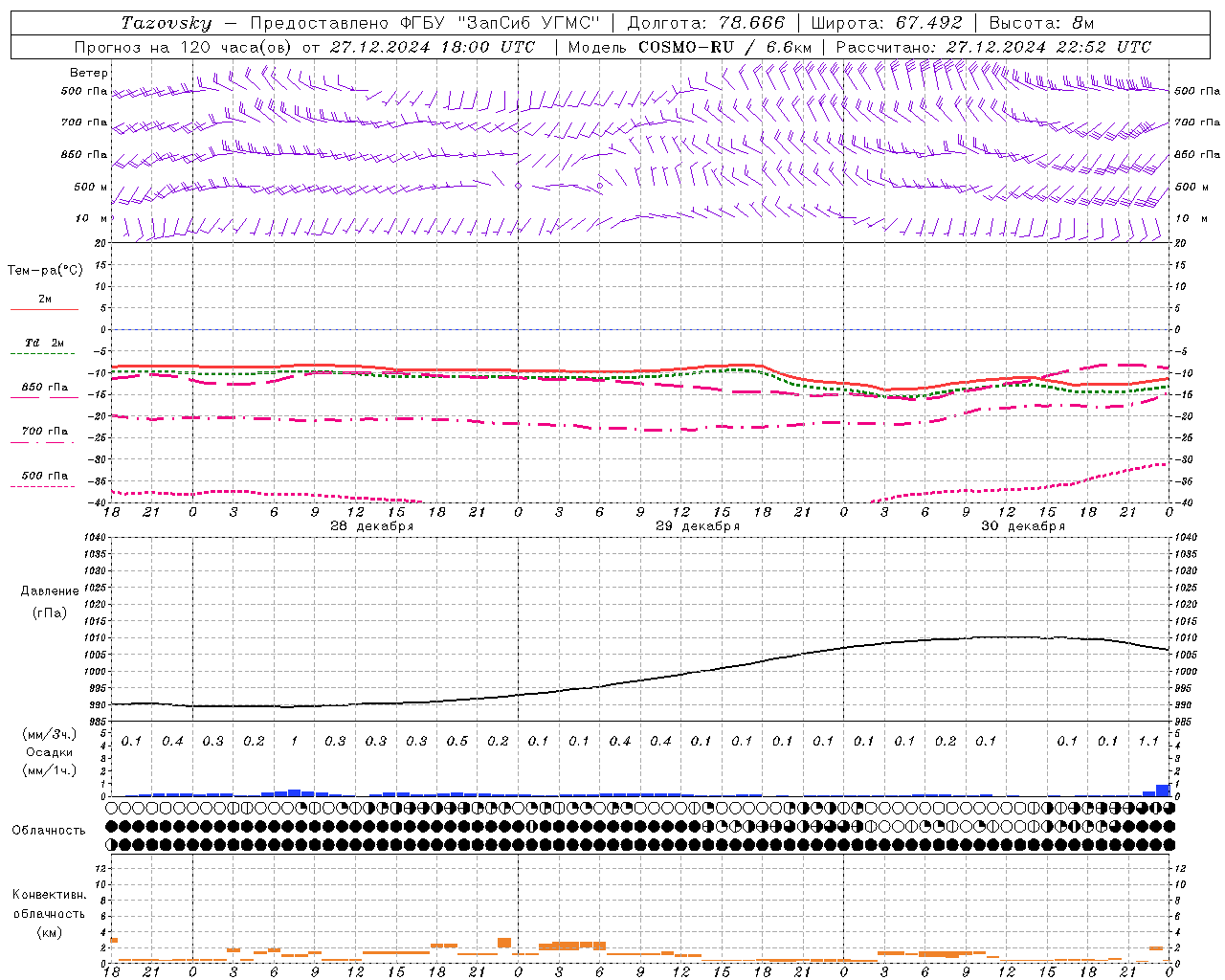Image resolution: width=1225 pixels, height=980 pixels.
Task: Click the (км) convective height unit label
Action: point(51,932)
